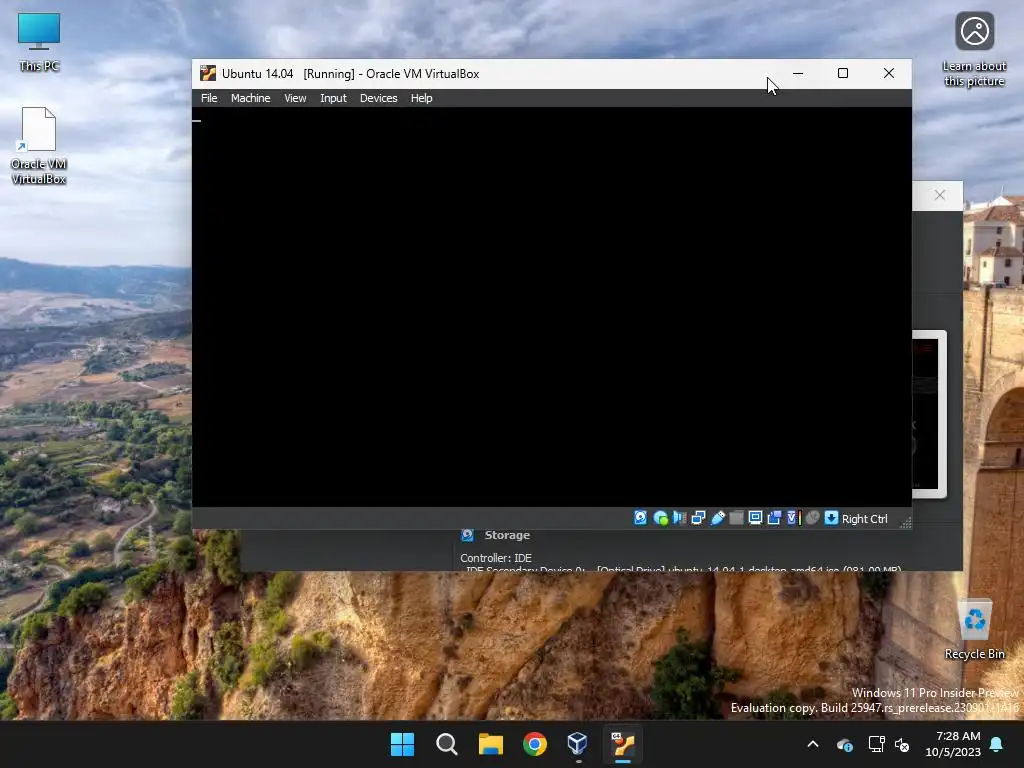This screenshot has height=768, width=1024.
Task: Show hidden system tray icons
Action: click(x=812, y=744)
